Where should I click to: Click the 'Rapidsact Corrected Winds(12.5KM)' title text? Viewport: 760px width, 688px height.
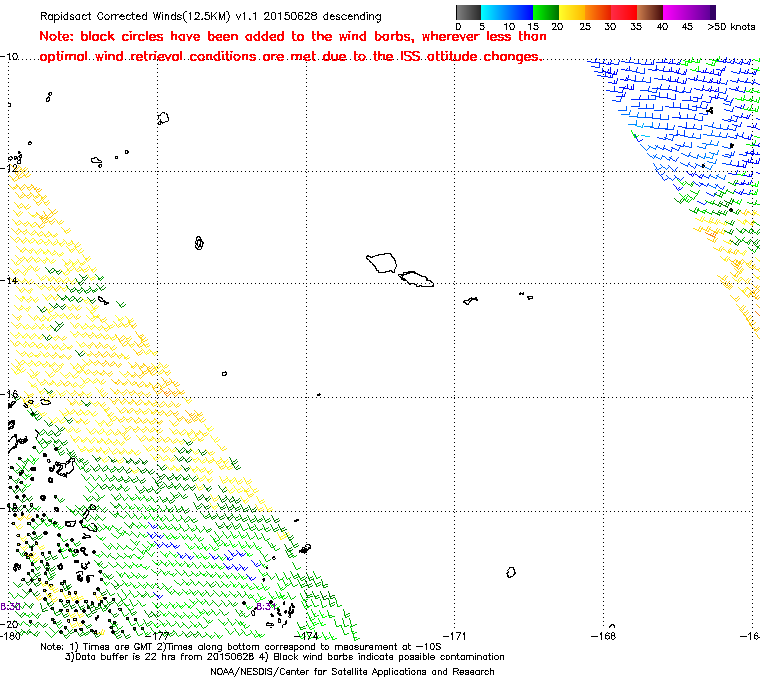pos(135,16)
